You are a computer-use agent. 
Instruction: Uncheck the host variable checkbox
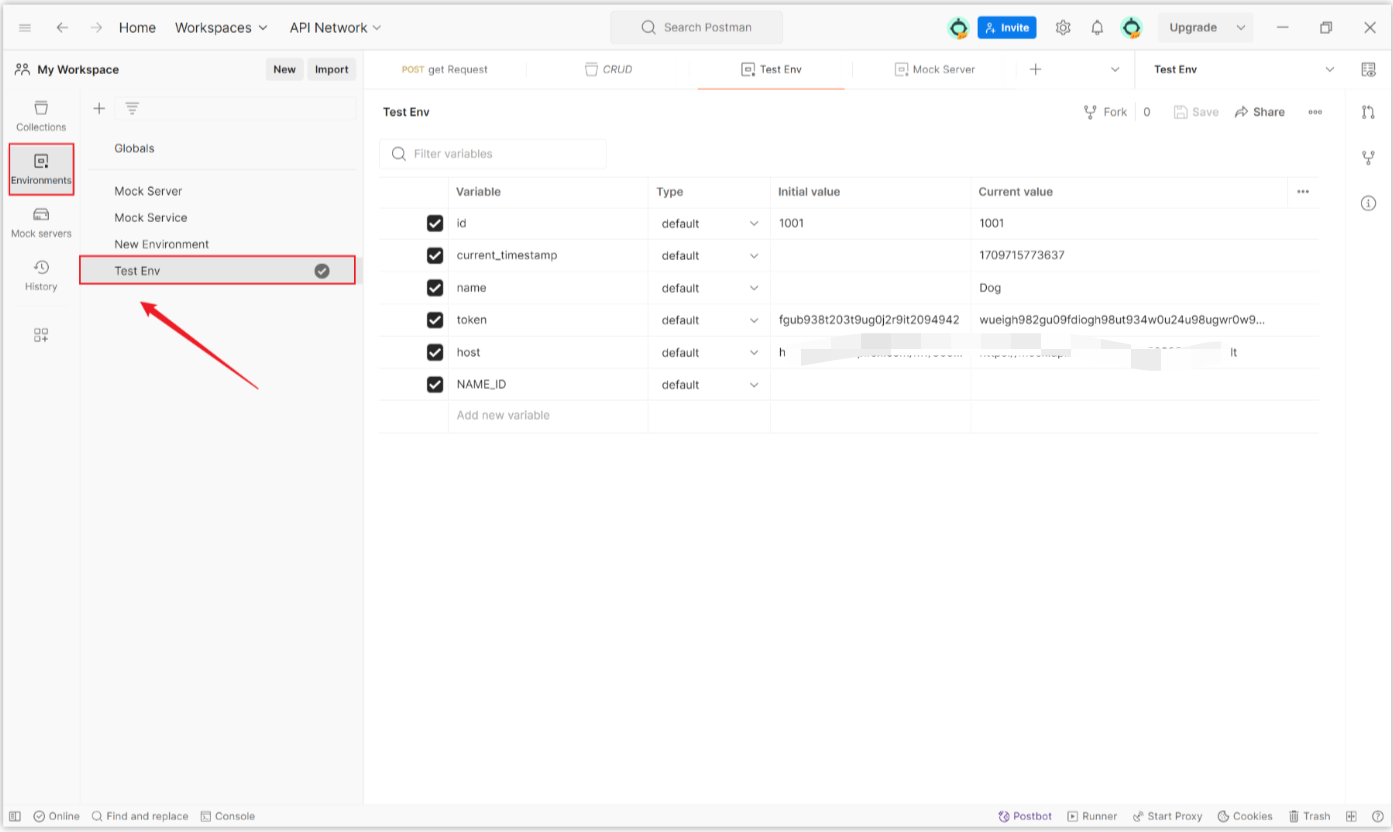click(435, 352)
